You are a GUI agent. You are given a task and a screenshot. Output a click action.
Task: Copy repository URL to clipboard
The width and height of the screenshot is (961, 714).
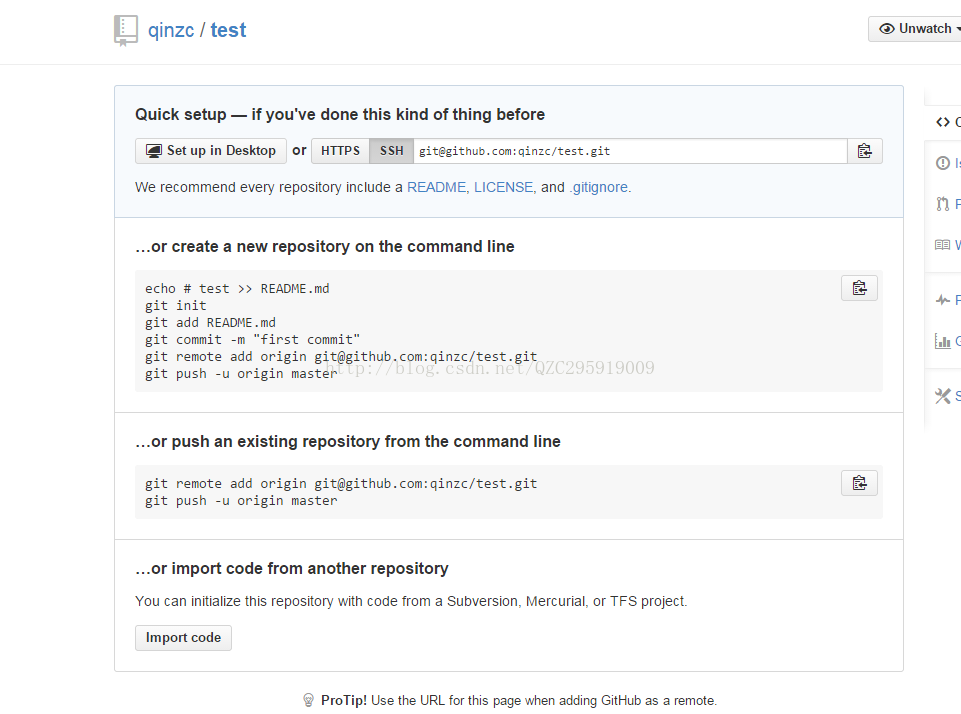865,151
